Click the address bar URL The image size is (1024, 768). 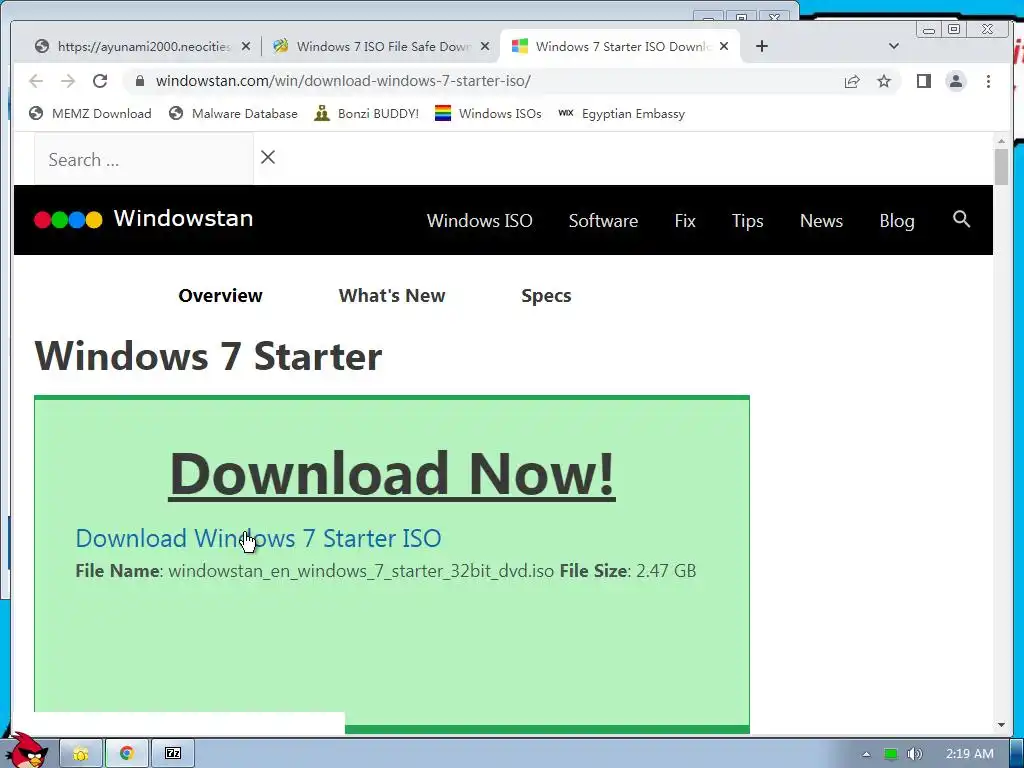click(x=343, y=81)
